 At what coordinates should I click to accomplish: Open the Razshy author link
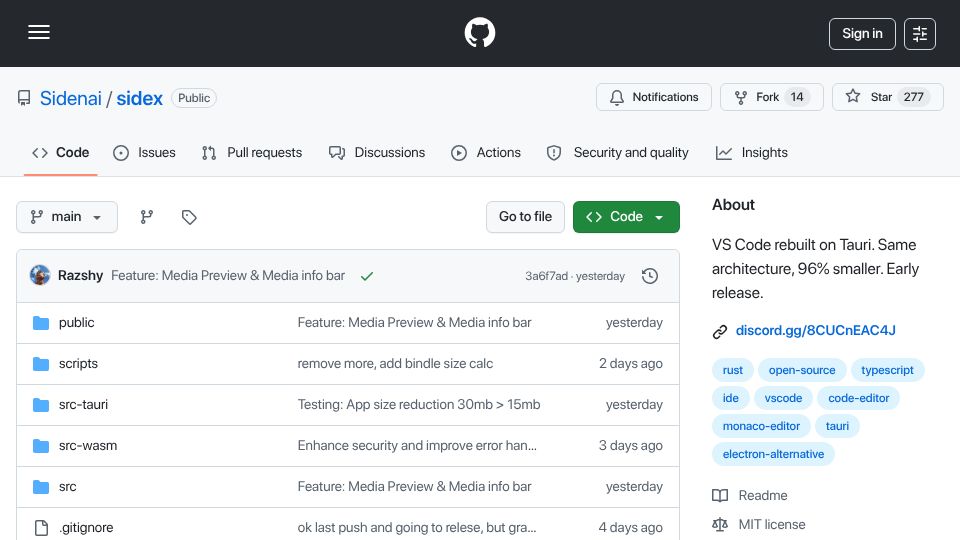(80, 276)
